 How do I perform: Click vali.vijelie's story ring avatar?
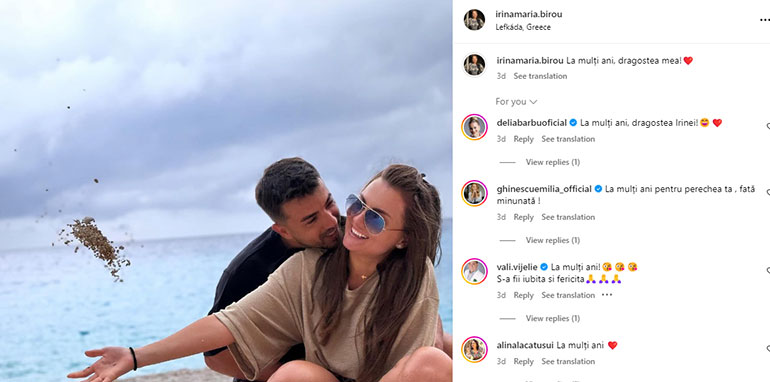click(x=474, y=271)
